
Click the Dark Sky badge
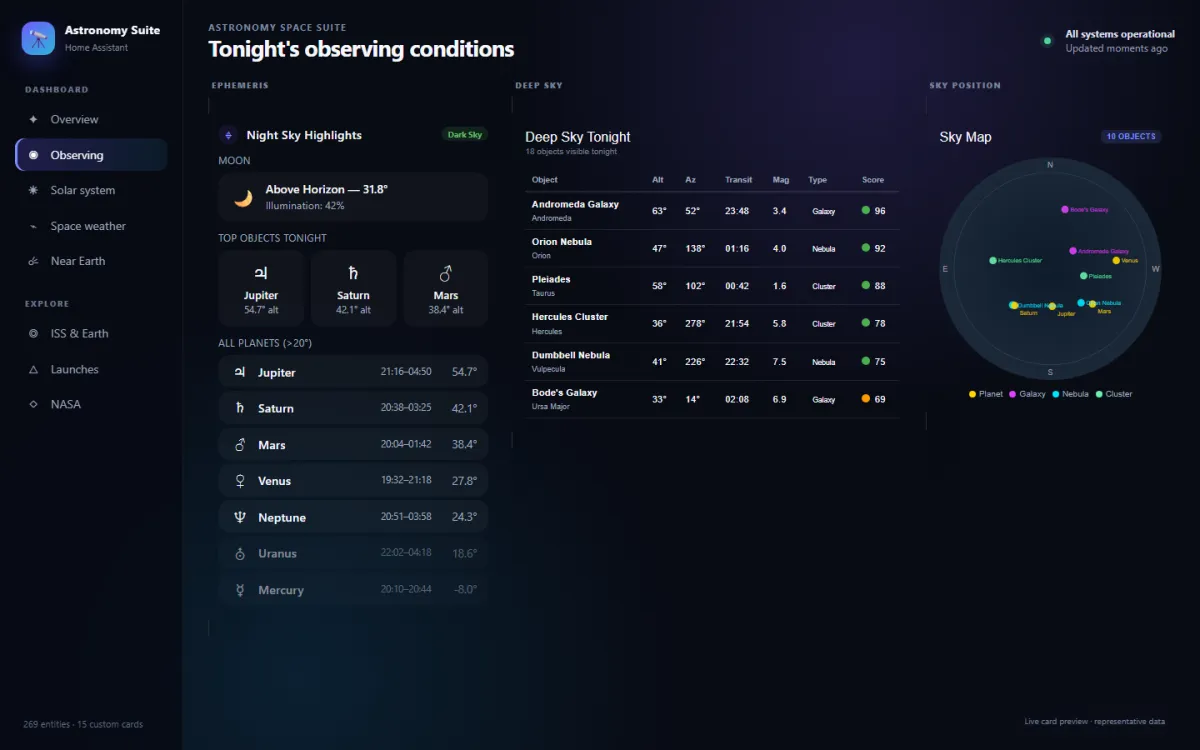465,135
